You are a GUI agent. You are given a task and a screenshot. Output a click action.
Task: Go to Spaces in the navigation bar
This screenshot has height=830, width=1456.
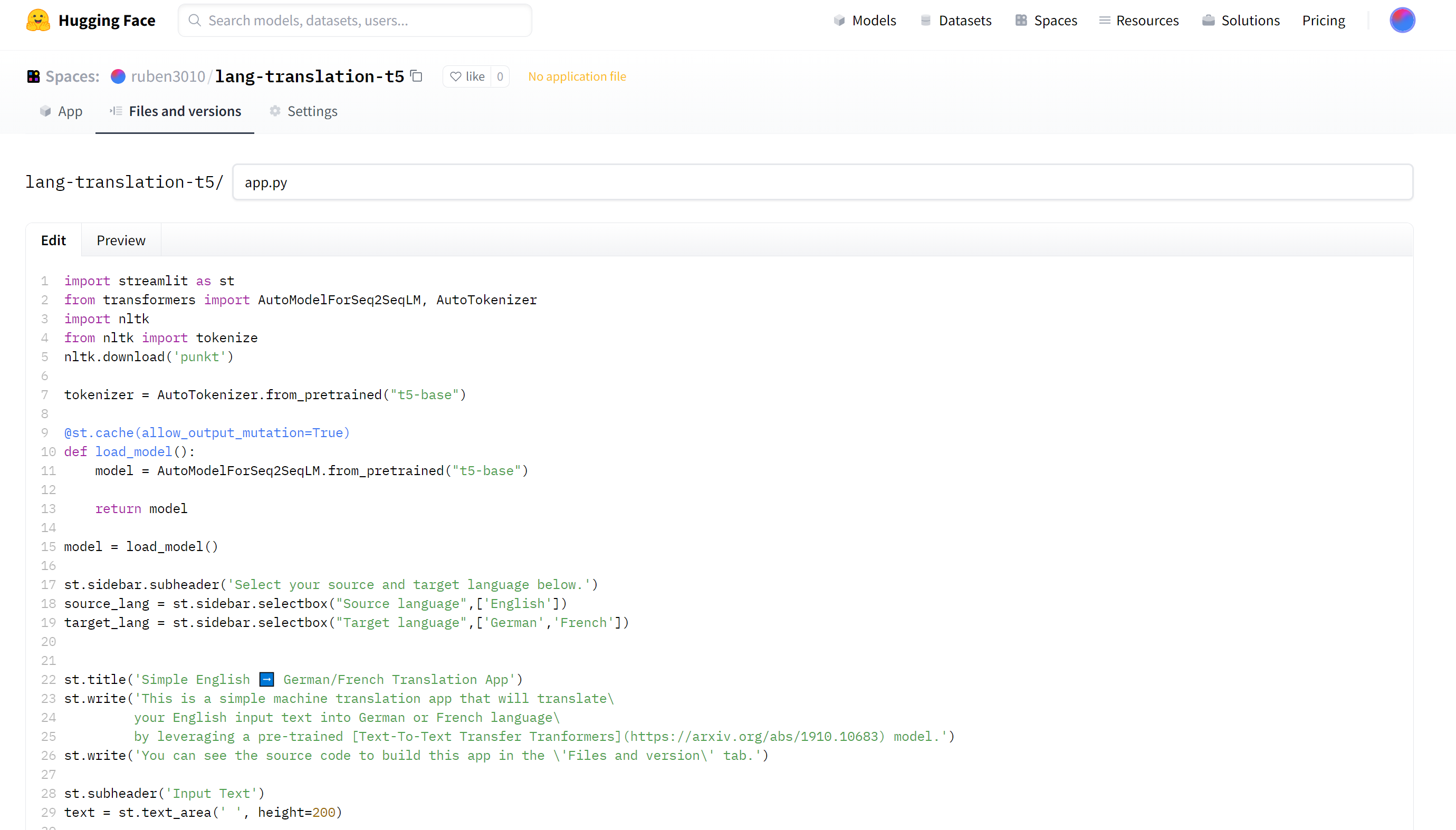coord(1046,21)
